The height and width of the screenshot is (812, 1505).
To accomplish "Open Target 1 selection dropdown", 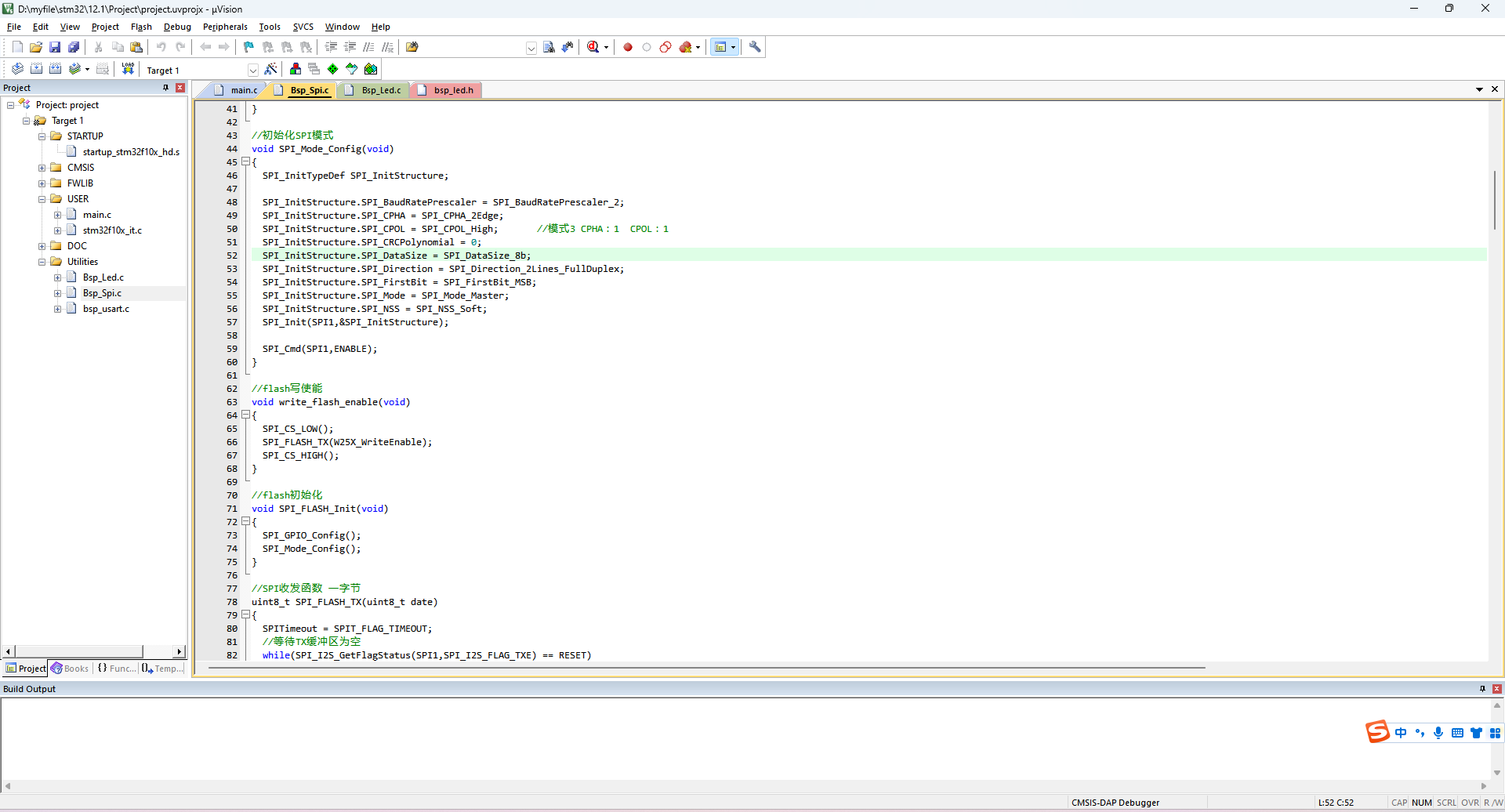I will [x=253, y=70].
